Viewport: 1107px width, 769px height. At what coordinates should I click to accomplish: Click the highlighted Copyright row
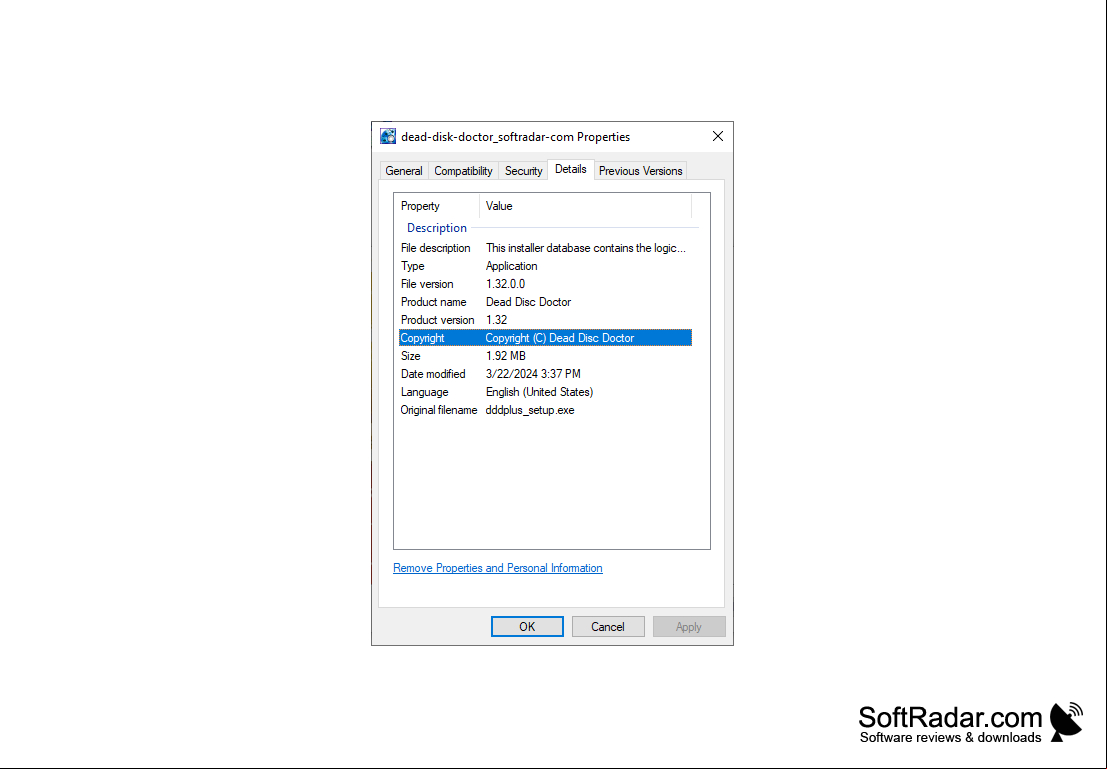545,338
